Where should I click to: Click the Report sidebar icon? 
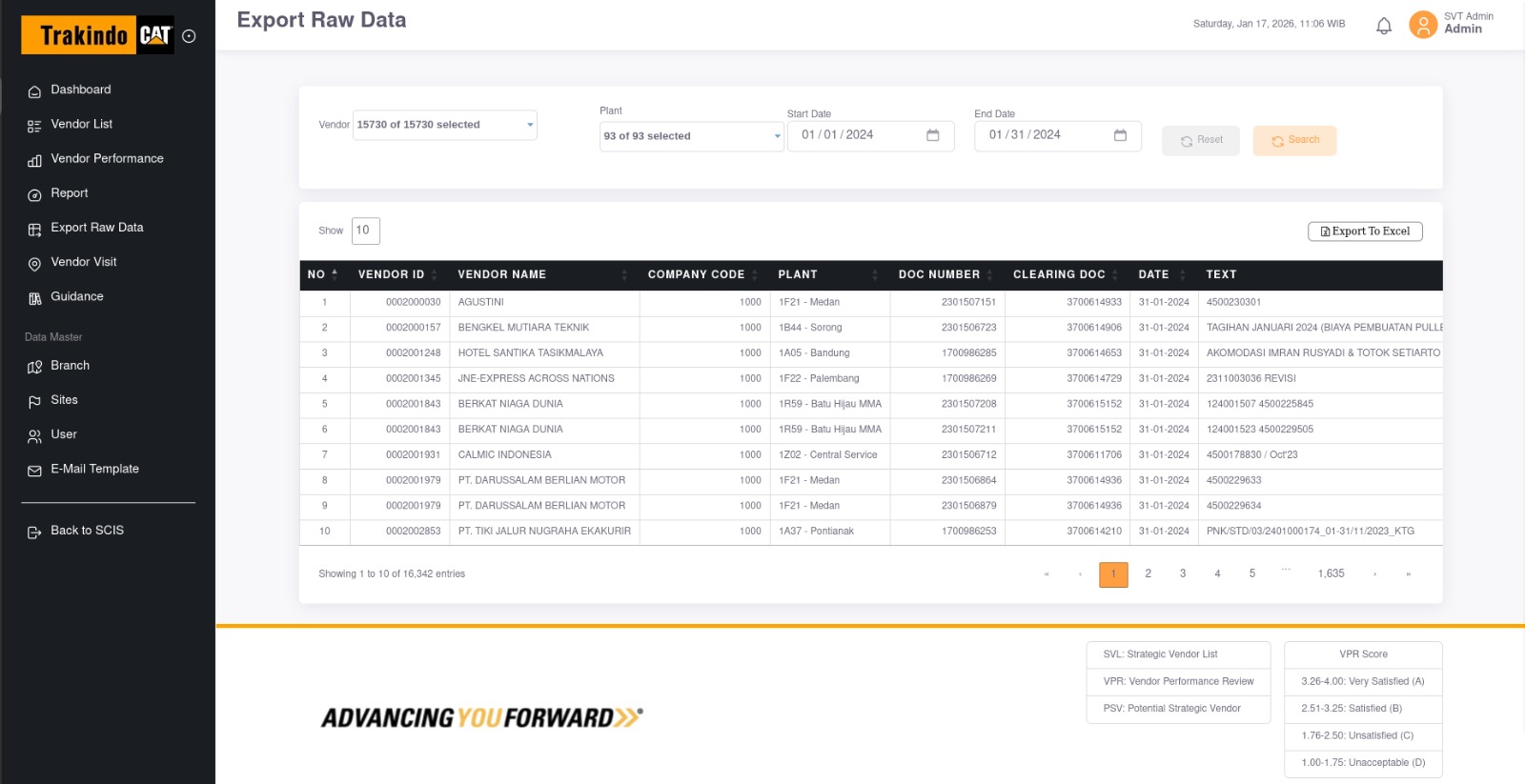coord(34,194)
